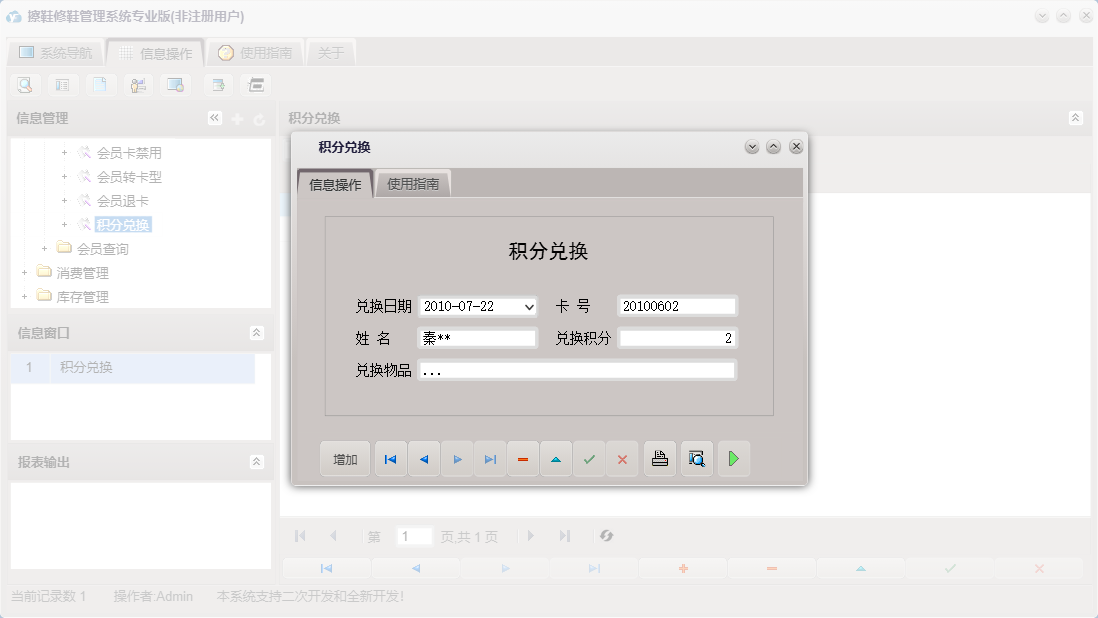1098x618 pixels.
Task: Open the 系统导航 tab
Action: click(x=64, y=51)
